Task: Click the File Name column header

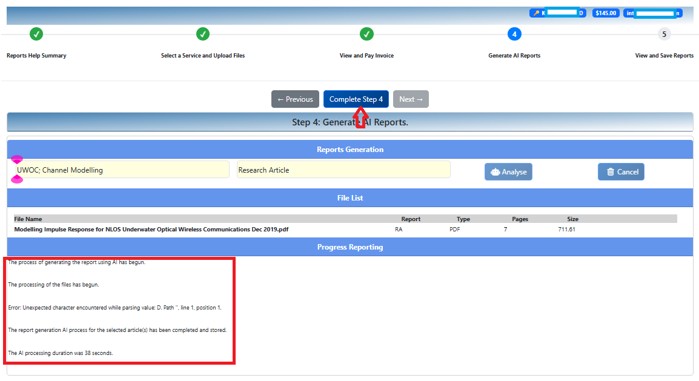Action: click(x=28, y=219)
